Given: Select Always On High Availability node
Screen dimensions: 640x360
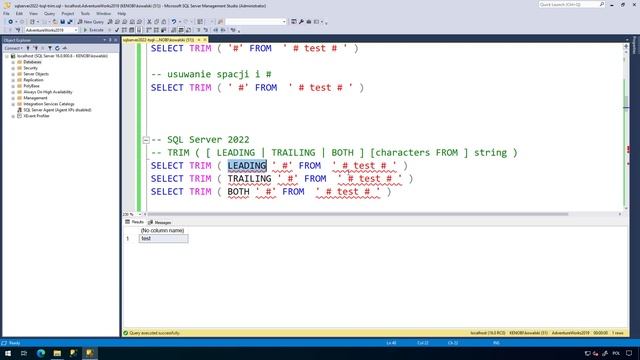Looking at the screenshot, I should click(48, 92).
